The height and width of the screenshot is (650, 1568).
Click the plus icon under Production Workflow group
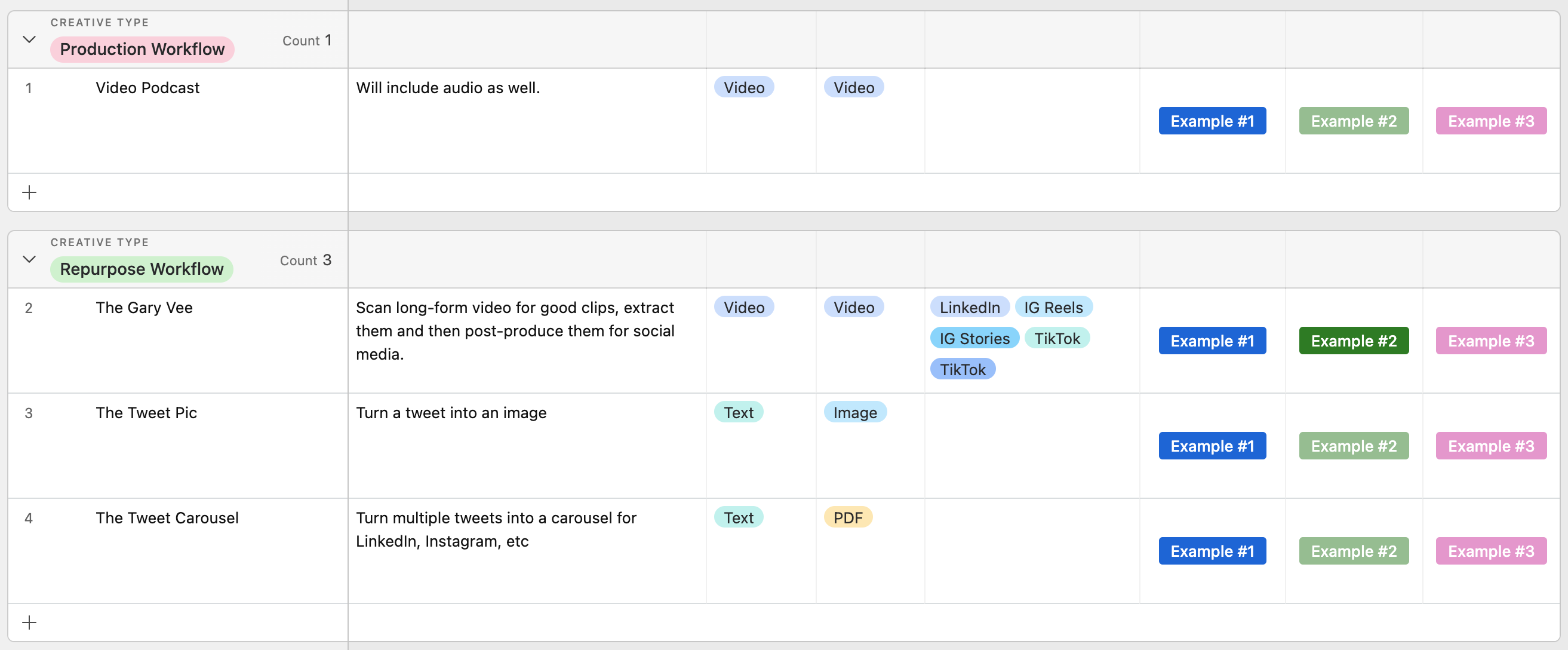tap(29, 192)
